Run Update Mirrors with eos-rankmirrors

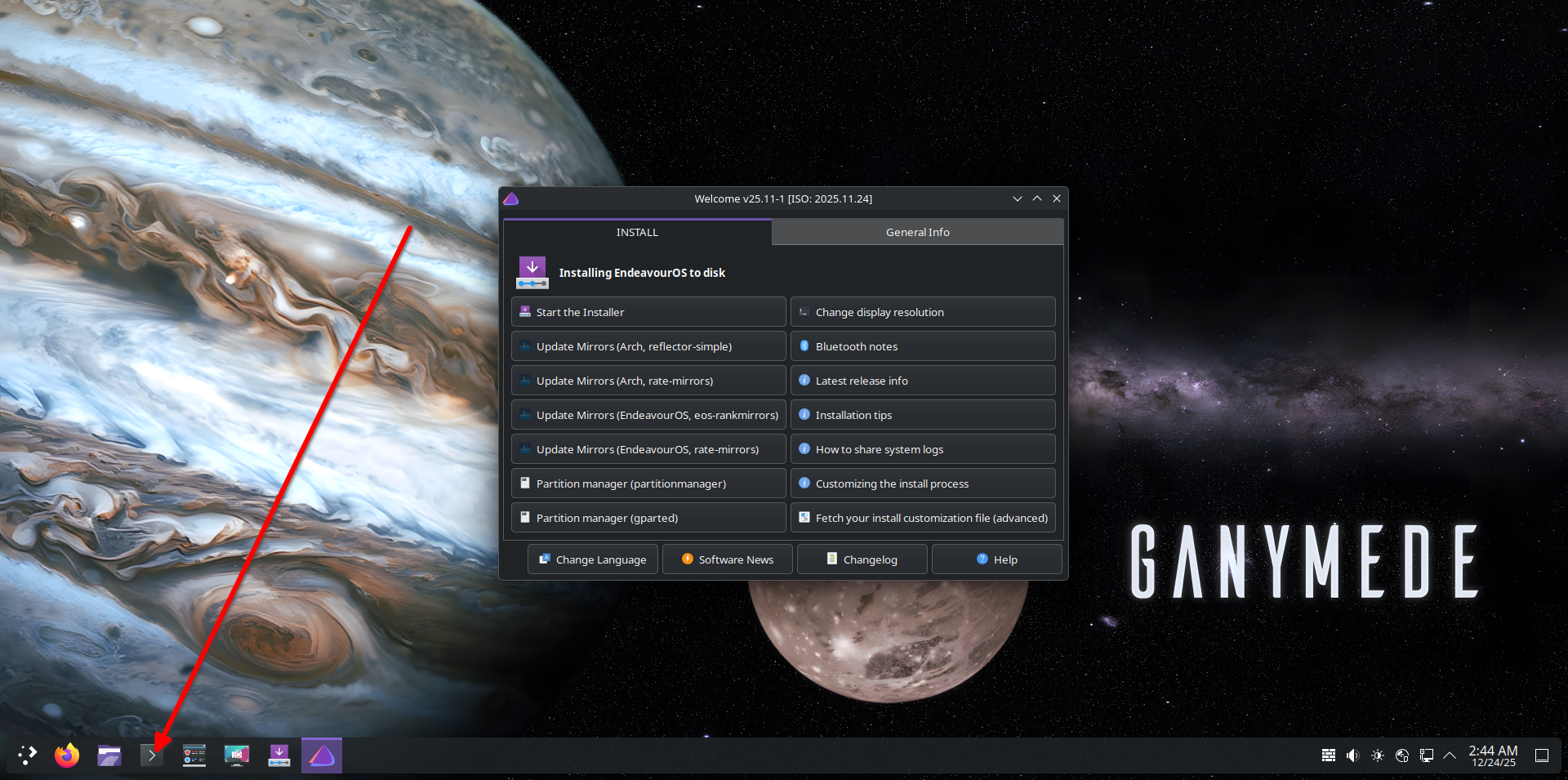tap(648, 414)
